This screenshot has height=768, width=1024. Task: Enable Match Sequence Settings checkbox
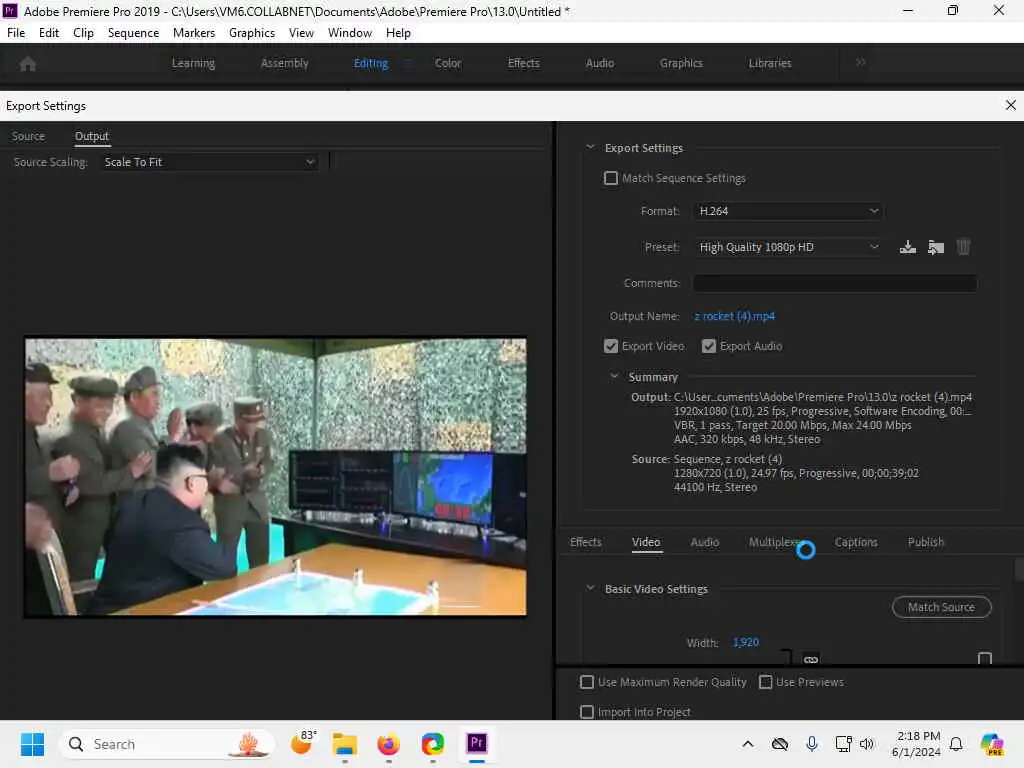point(611,178)
